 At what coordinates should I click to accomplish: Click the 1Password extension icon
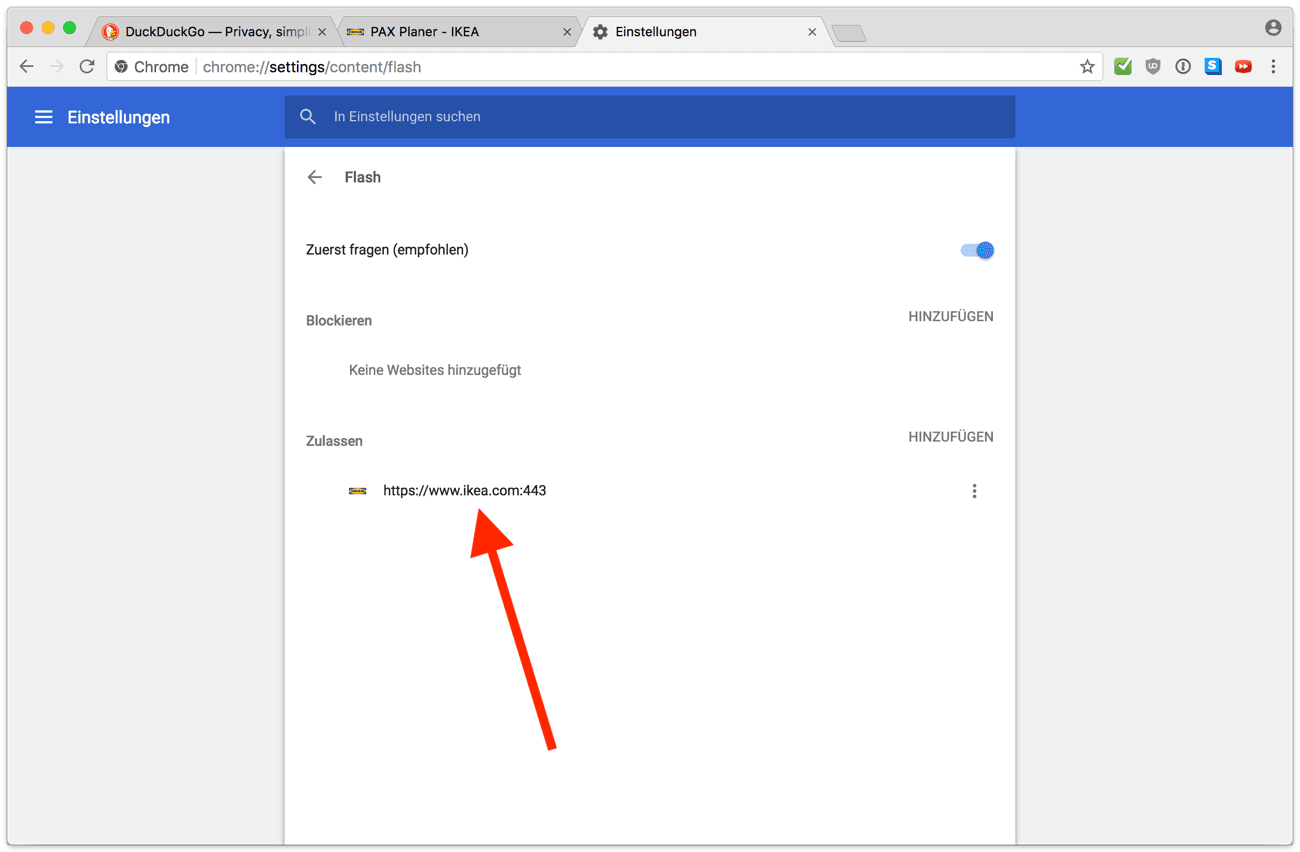point(1183,67)
